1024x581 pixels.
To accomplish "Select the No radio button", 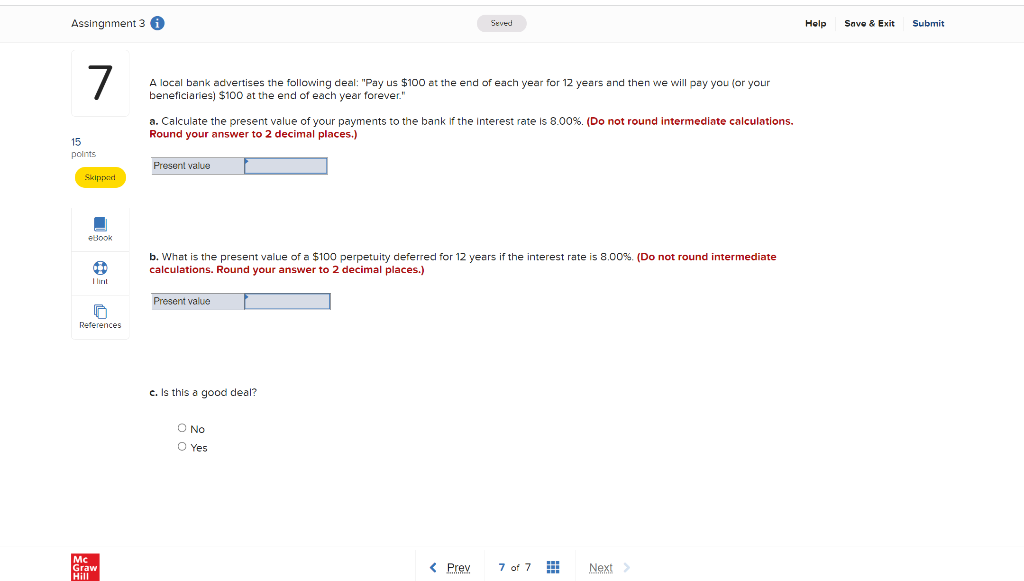I will pos(180,428).
